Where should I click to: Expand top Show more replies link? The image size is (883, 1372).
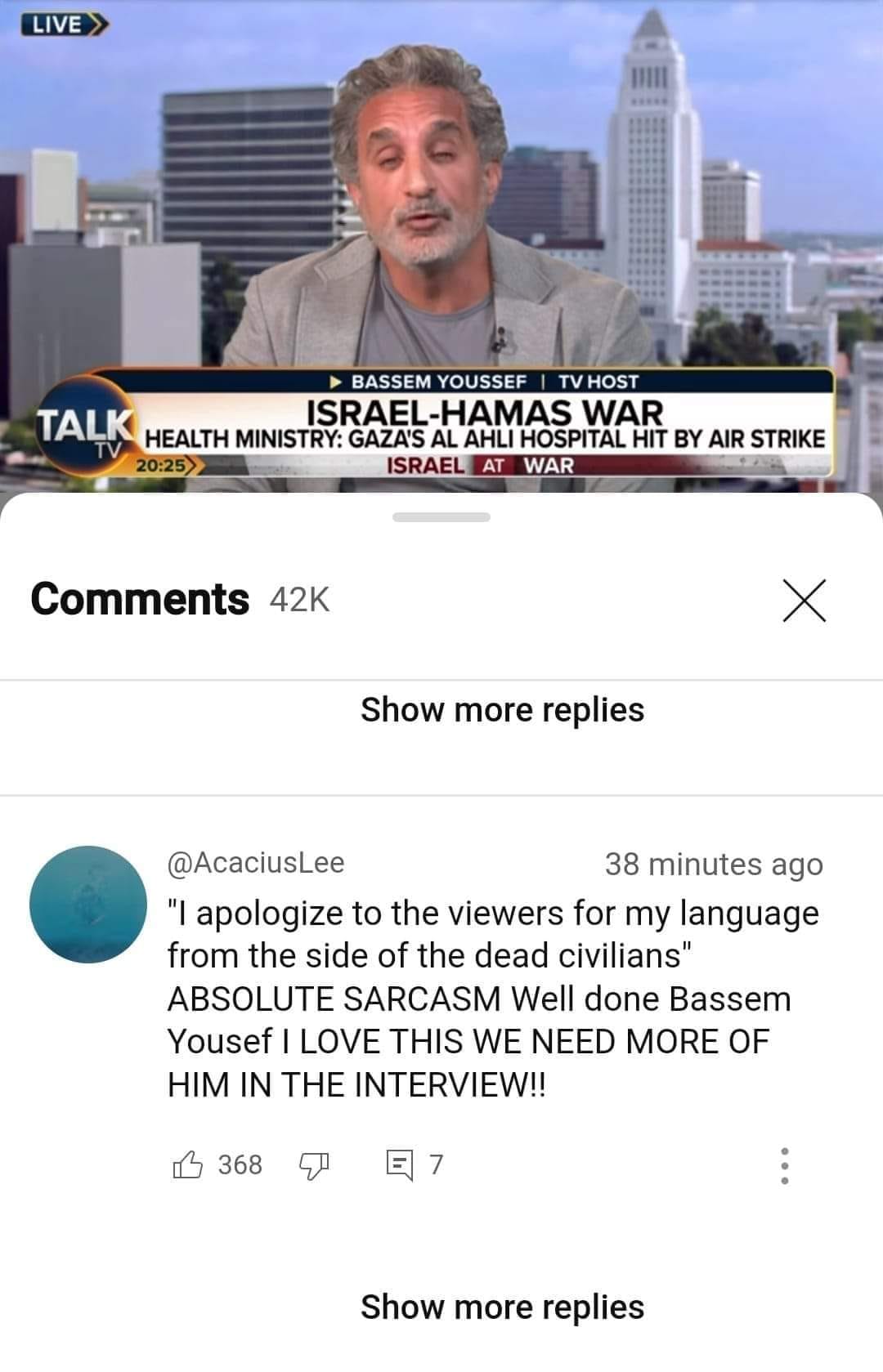click(502, 709)
